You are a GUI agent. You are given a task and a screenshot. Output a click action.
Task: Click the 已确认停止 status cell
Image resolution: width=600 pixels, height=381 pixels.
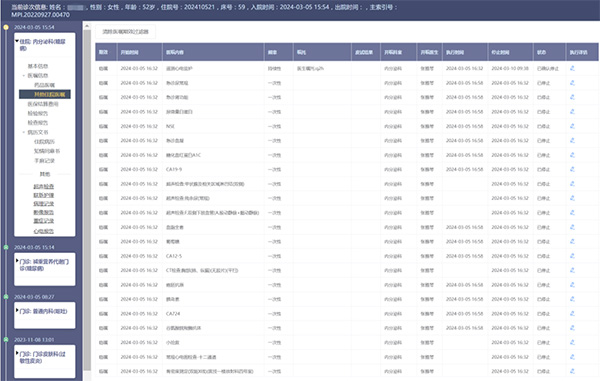pyautogui.click(x=548, y=68)
